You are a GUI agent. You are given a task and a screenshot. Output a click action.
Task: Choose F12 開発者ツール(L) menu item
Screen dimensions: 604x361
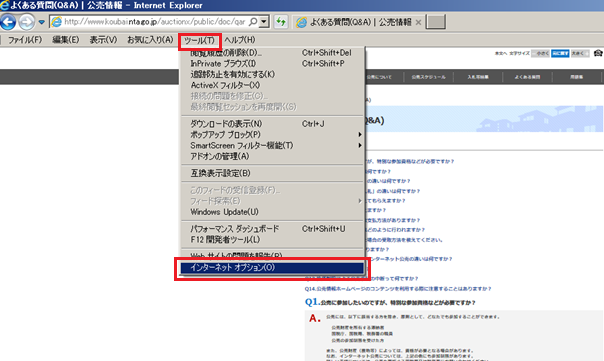(272, 240)
